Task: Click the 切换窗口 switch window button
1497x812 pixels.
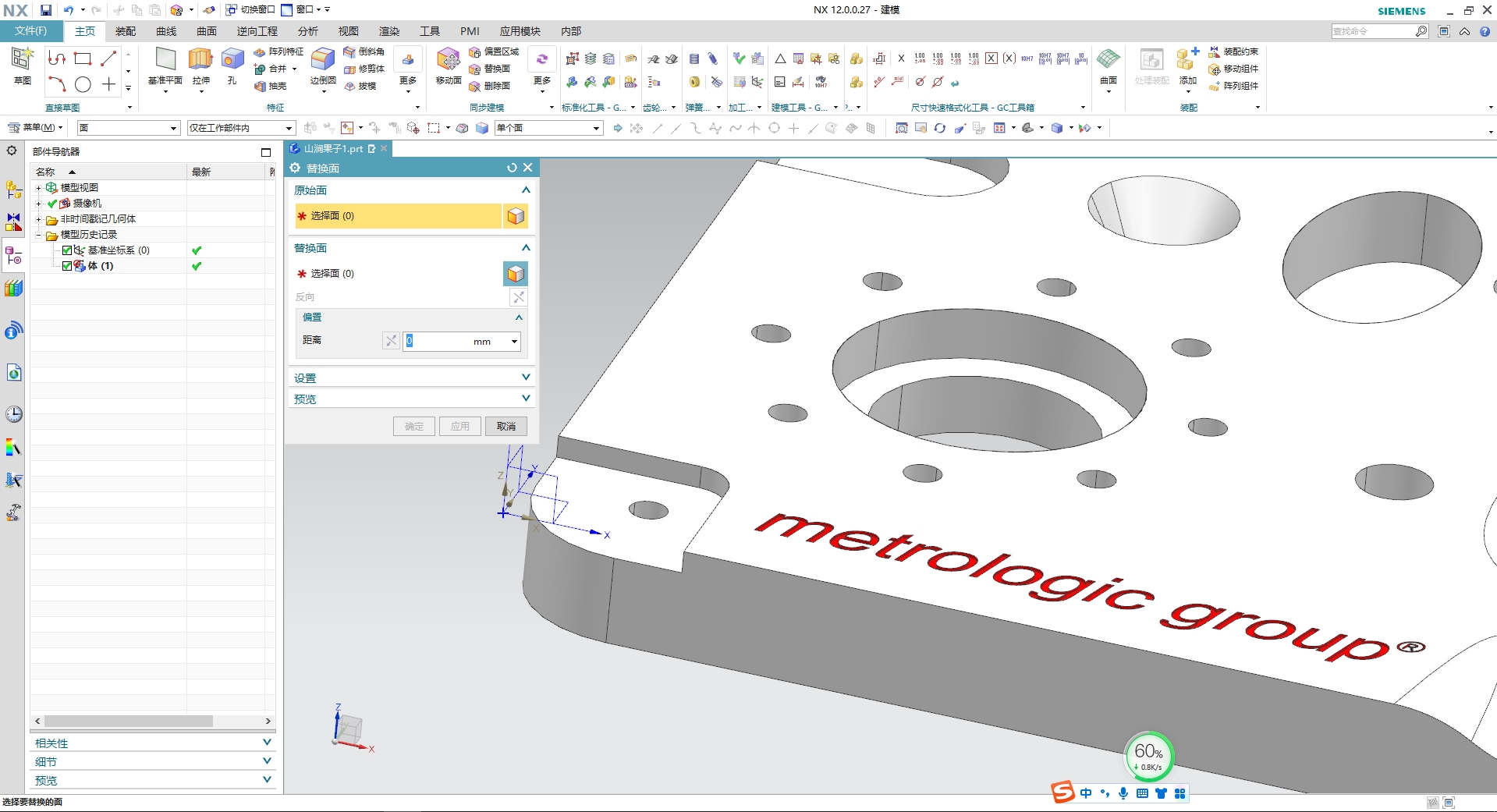Action: click(x=250, y=10)
